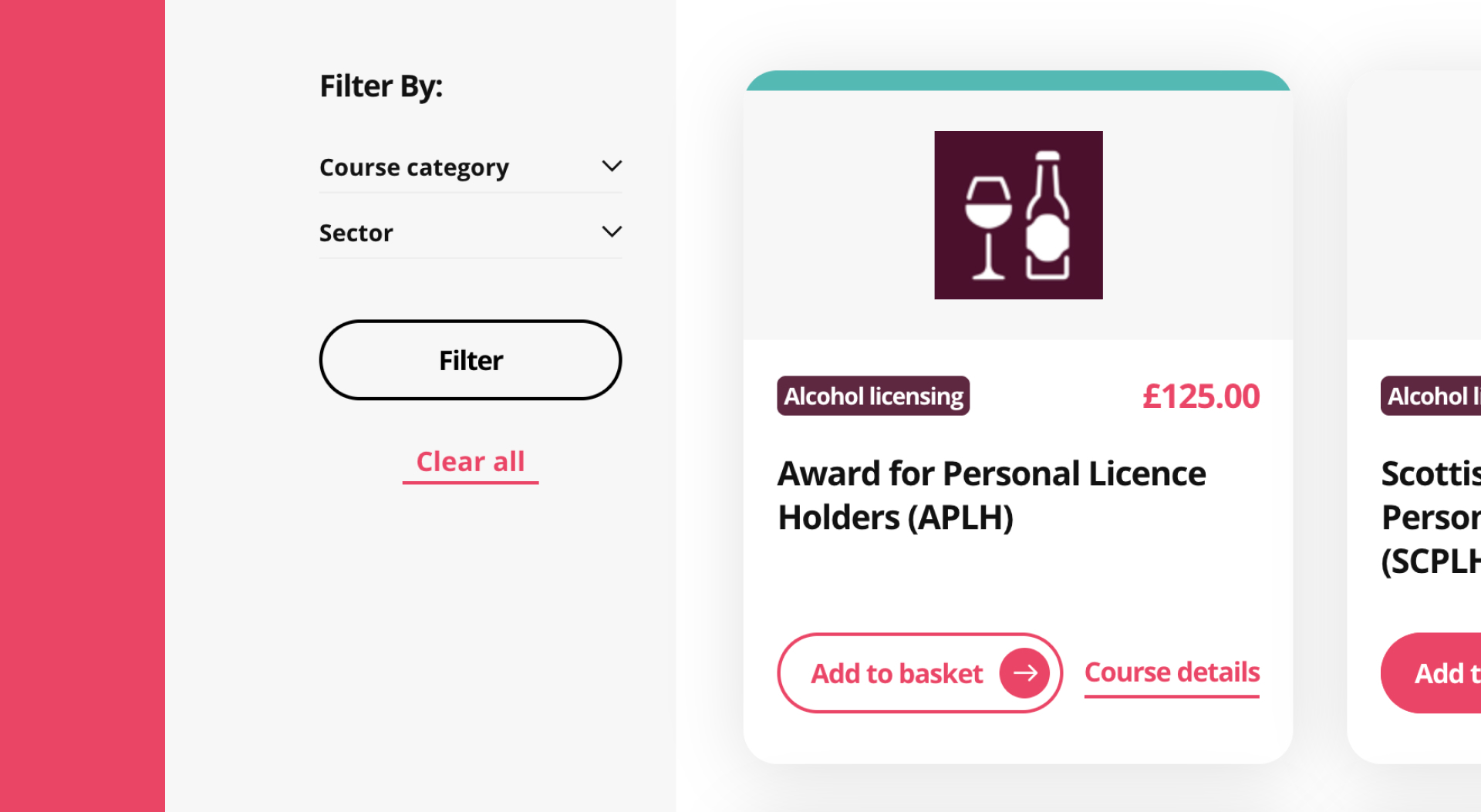
Task: Click the chevron beside Course category
Action: tap(612, 165)
